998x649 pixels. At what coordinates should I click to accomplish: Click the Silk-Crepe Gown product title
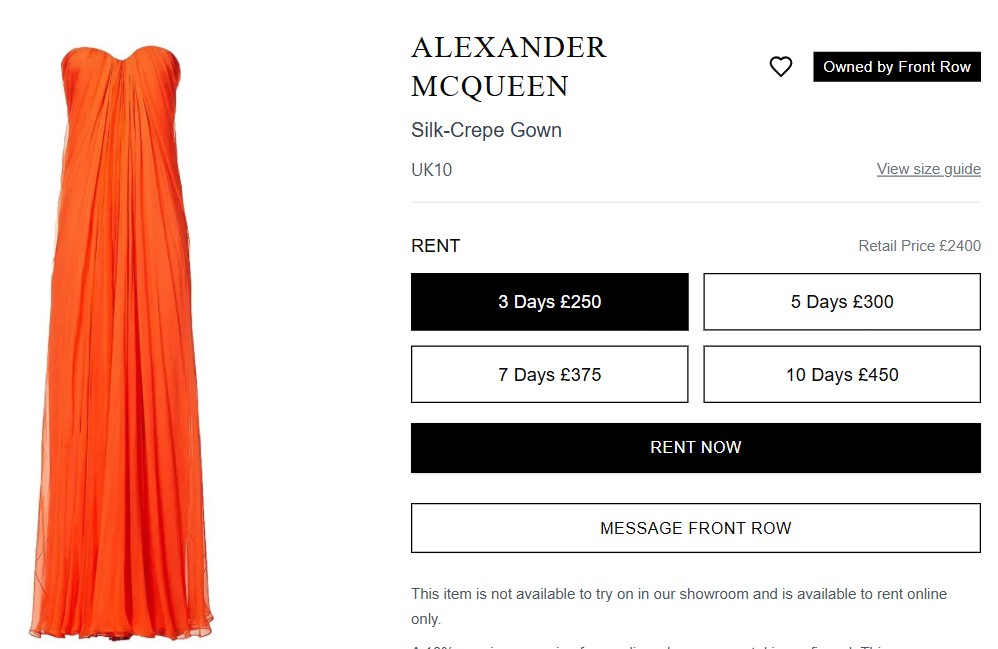tap(486, 130)
